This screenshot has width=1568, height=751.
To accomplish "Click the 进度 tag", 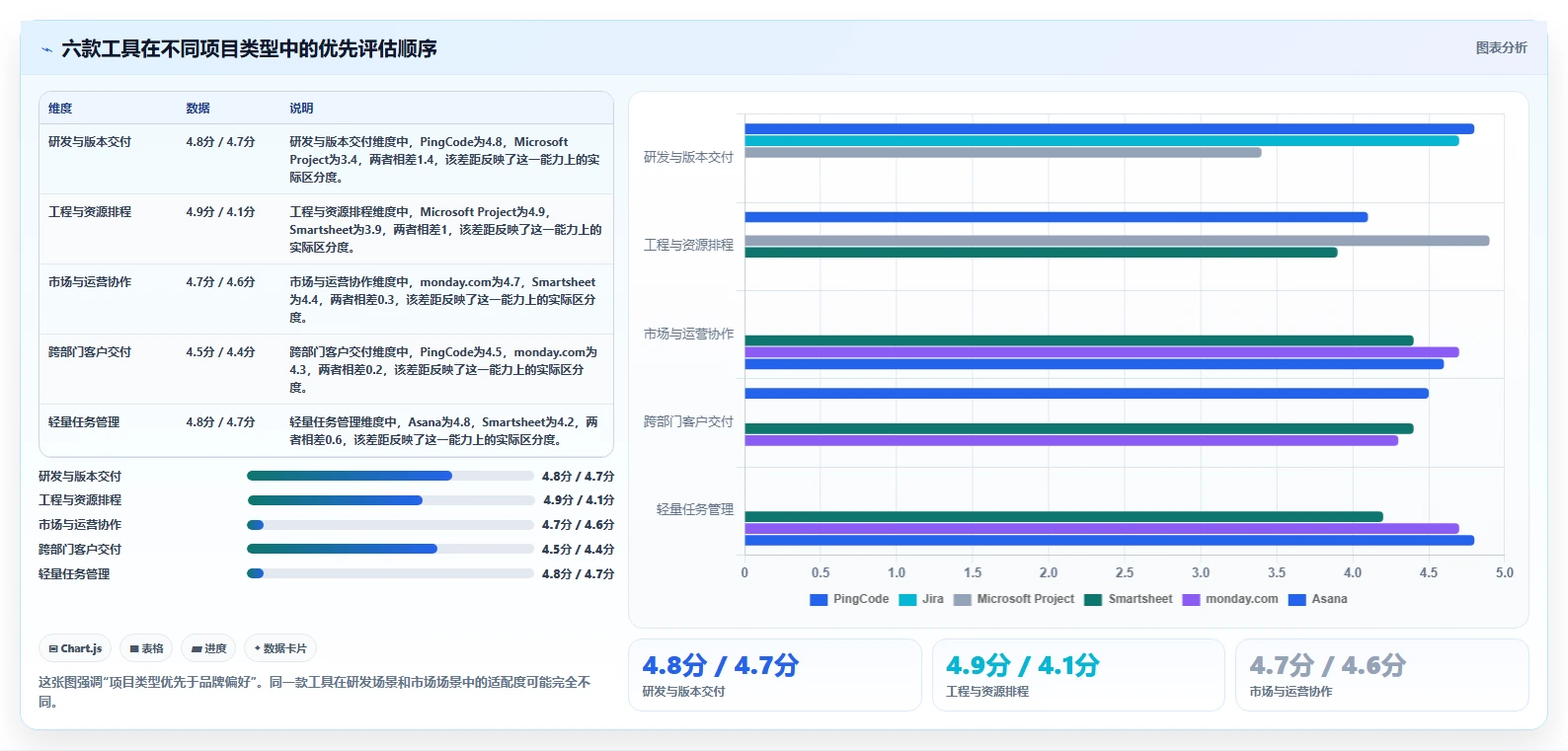I will pos(208,648).
